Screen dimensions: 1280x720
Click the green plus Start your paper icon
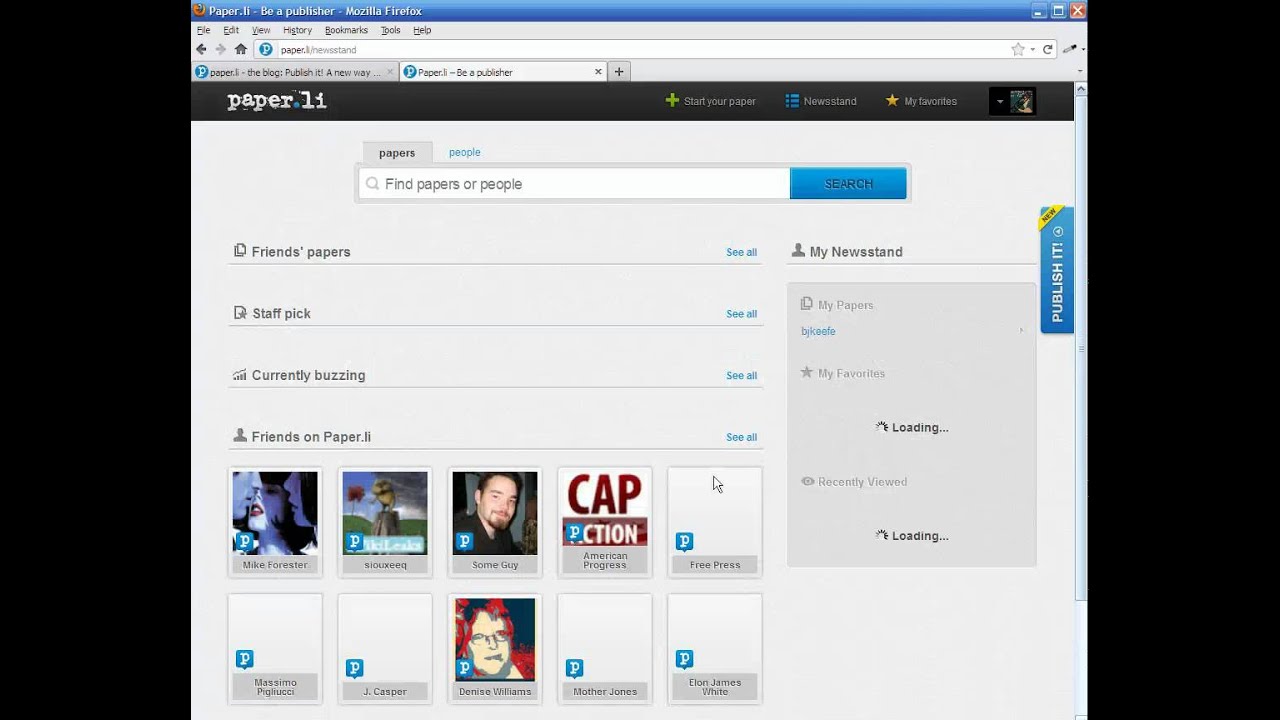point(672,100)
